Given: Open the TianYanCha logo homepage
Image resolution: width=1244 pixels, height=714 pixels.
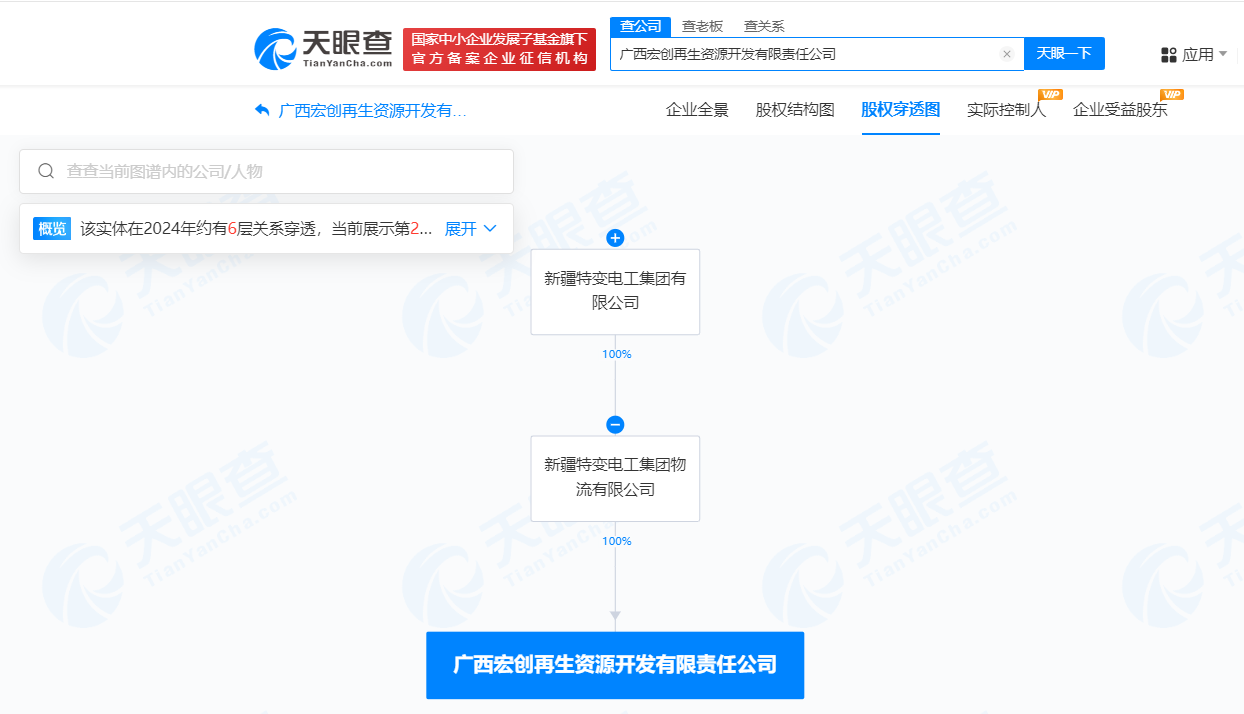Looking at the screenshot, I should point(323,48).
